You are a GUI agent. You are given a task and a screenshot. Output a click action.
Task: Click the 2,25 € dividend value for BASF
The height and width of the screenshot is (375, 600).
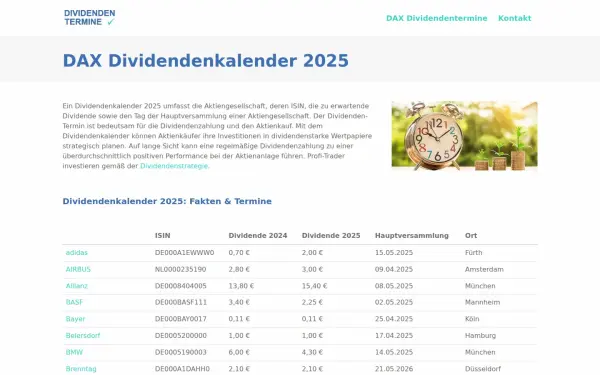[312, 302]
